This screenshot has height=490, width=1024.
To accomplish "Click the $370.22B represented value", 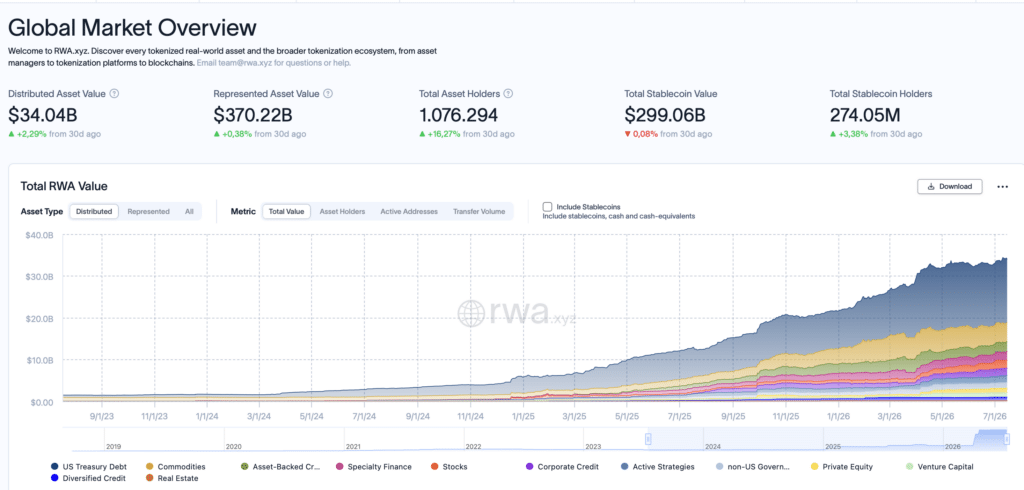I will [253, 115].
